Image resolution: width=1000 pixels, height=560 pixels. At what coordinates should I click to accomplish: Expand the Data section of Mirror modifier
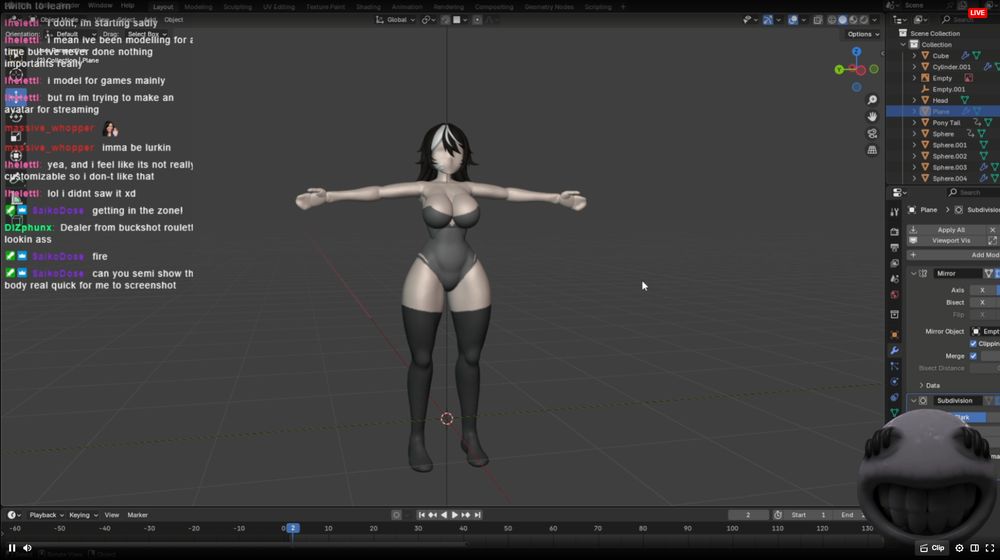(922, 385)
